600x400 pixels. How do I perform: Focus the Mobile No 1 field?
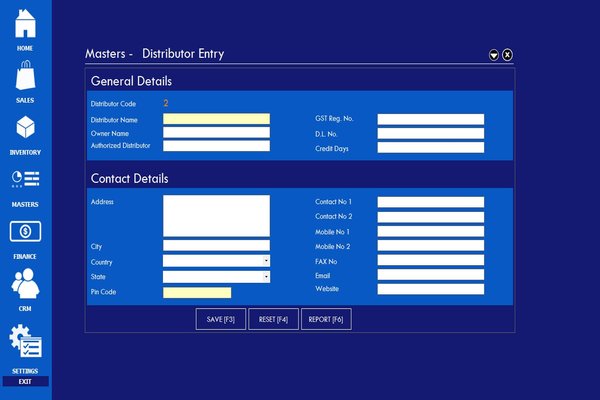click(x=430, y=231)
